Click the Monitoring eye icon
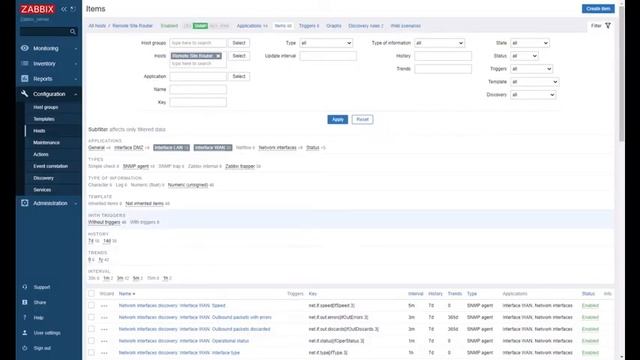This screenshot has height=360, width=640. [25, 48]
